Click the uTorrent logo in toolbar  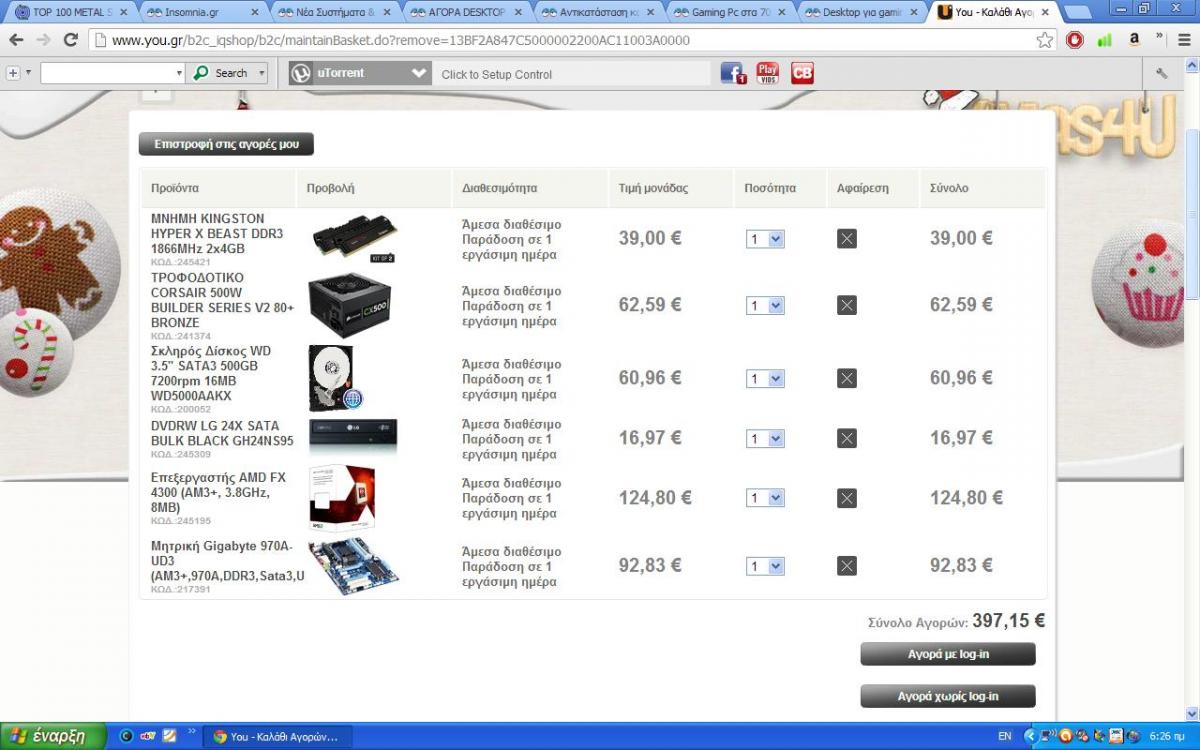[x=302, y=73]
